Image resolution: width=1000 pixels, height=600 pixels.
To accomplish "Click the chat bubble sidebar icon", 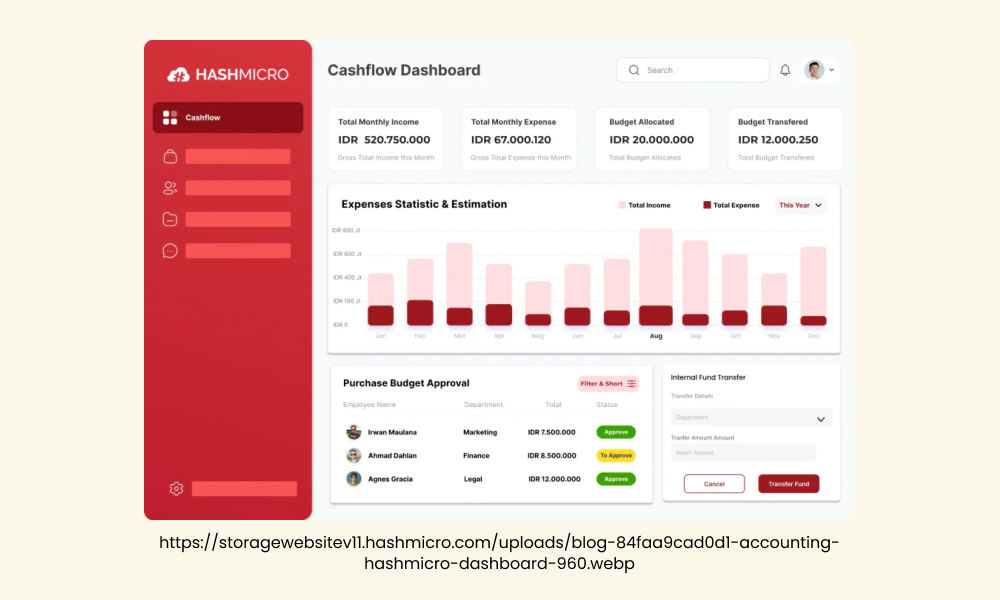I will click(x=170, y=251).
